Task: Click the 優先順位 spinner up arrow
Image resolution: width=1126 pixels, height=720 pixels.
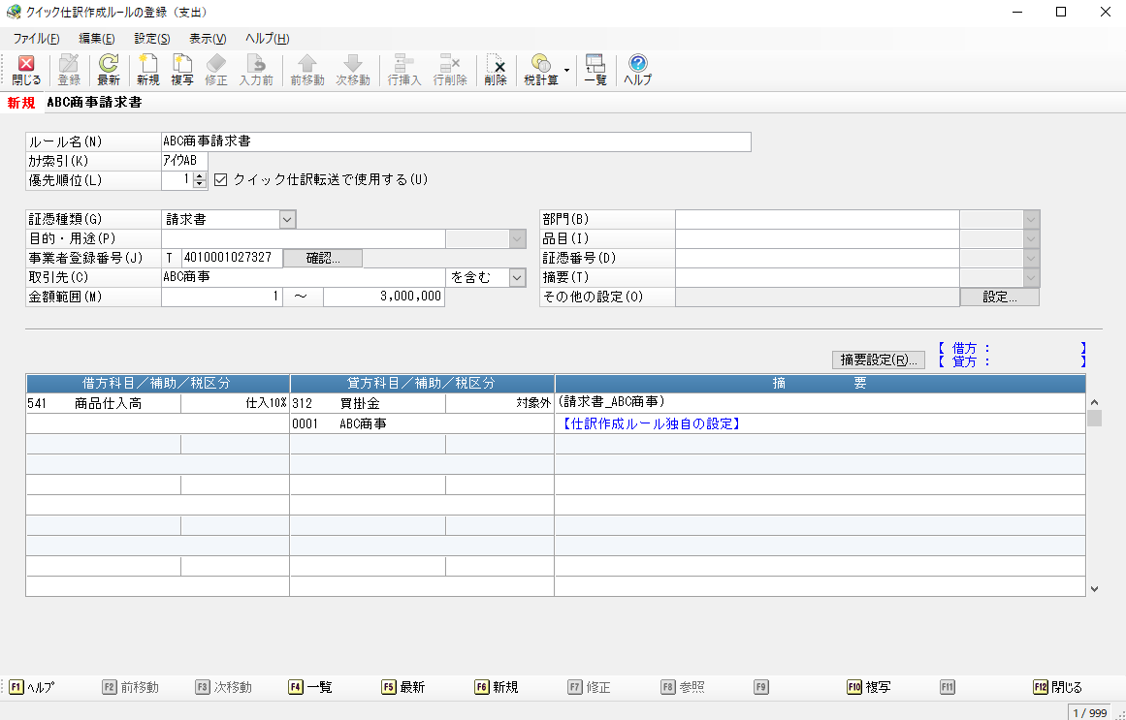Action: (x=199, y=176)
